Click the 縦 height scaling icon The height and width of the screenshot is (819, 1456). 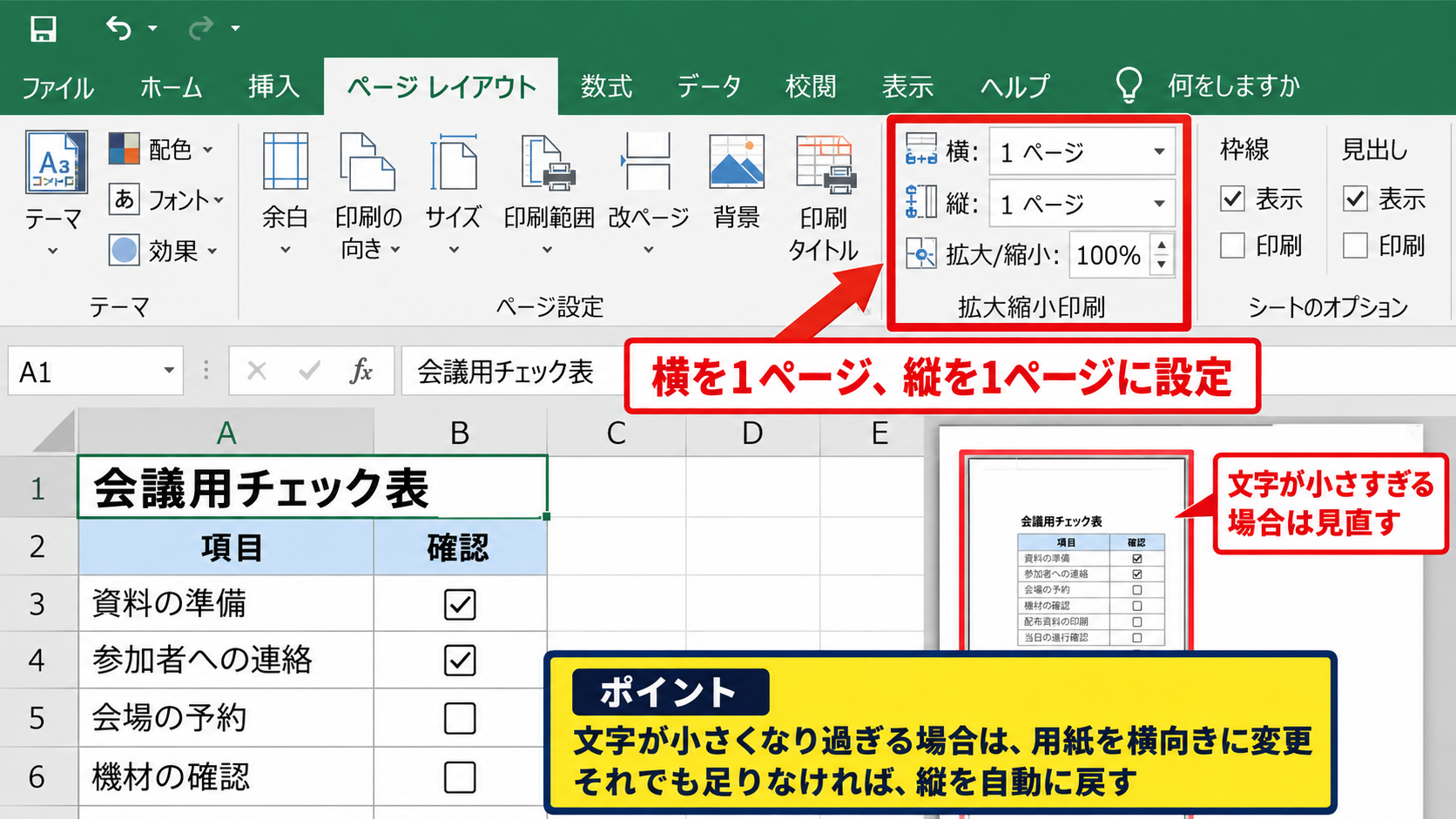click(x=920, y=202)
